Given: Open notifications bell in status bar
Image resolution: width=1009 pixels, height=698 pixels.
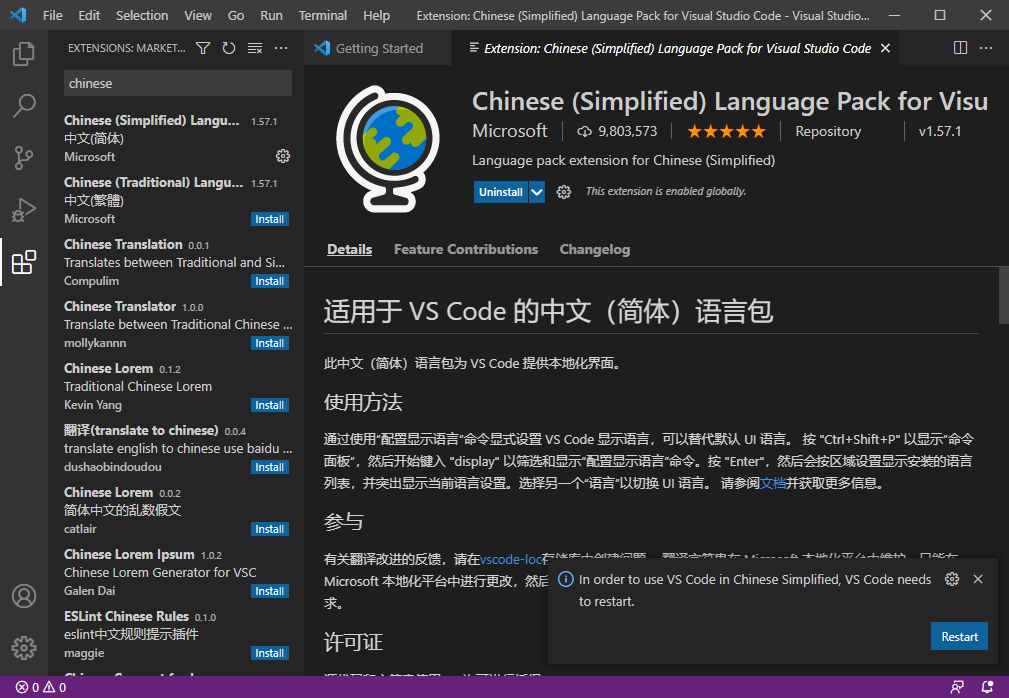Looking at the screenshot, I should click(987, 687).
